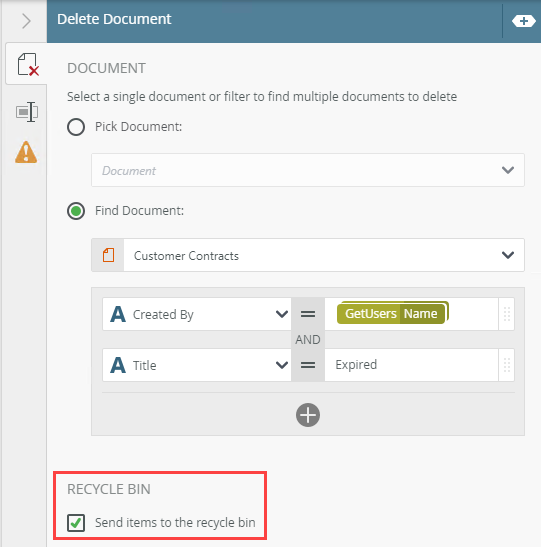
Task: Click Created By row drag handle
Action: (x=507, y=314)
